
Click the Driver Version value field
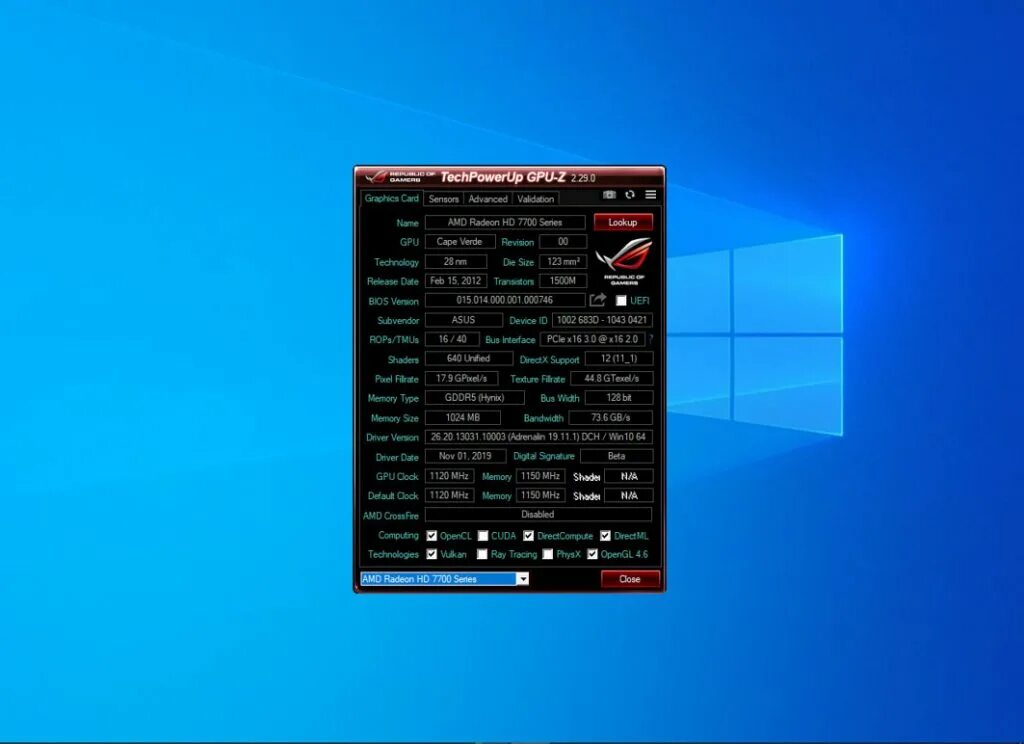[538, 436]
